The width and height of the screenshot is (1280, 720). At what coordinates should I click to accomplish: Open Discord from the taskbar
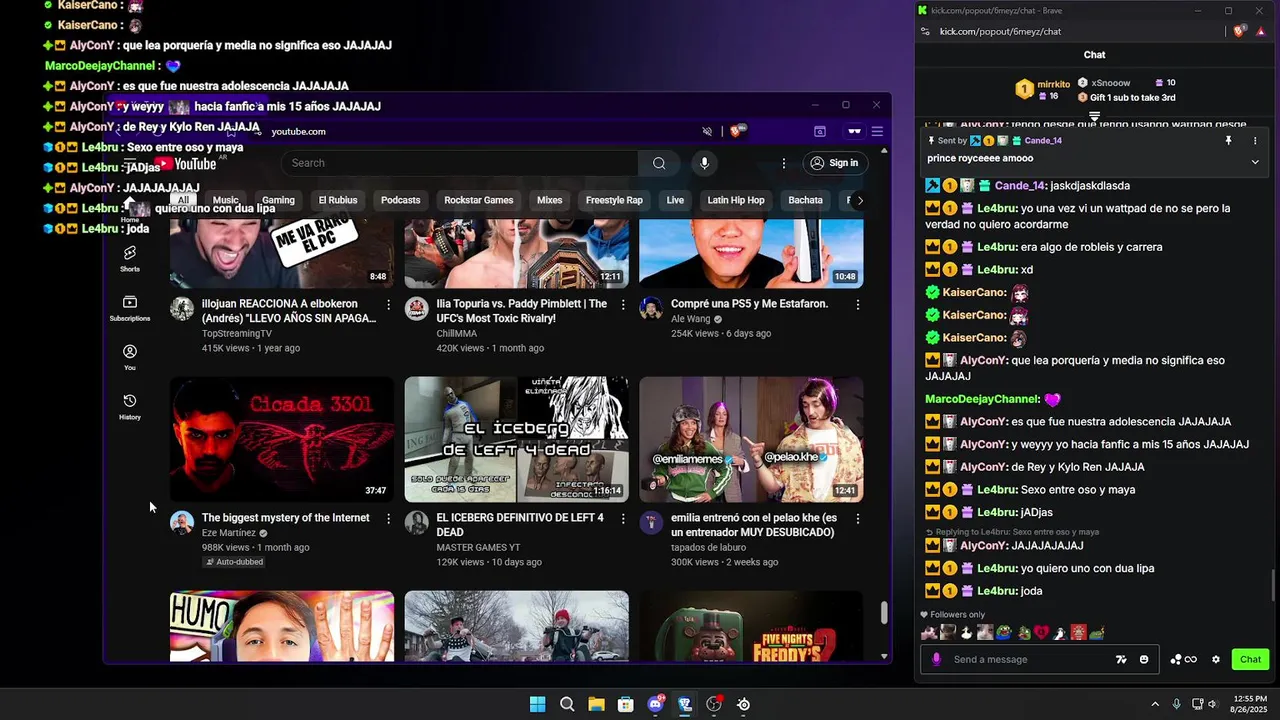coord(656,704)
